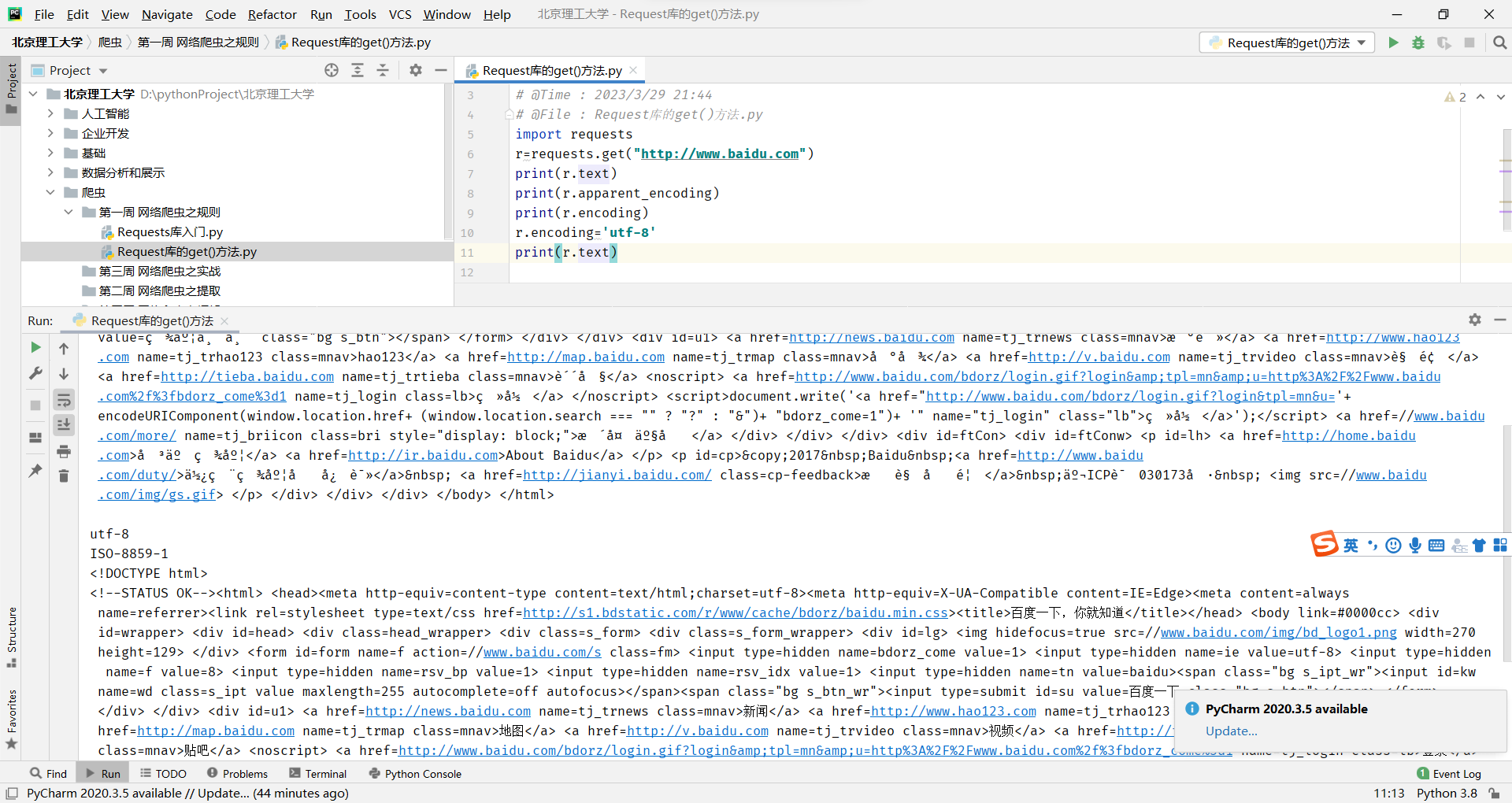The height and width of the screenshot is (803, 1512).
Task: Open run configuration wrench icon
Action: 35,373
